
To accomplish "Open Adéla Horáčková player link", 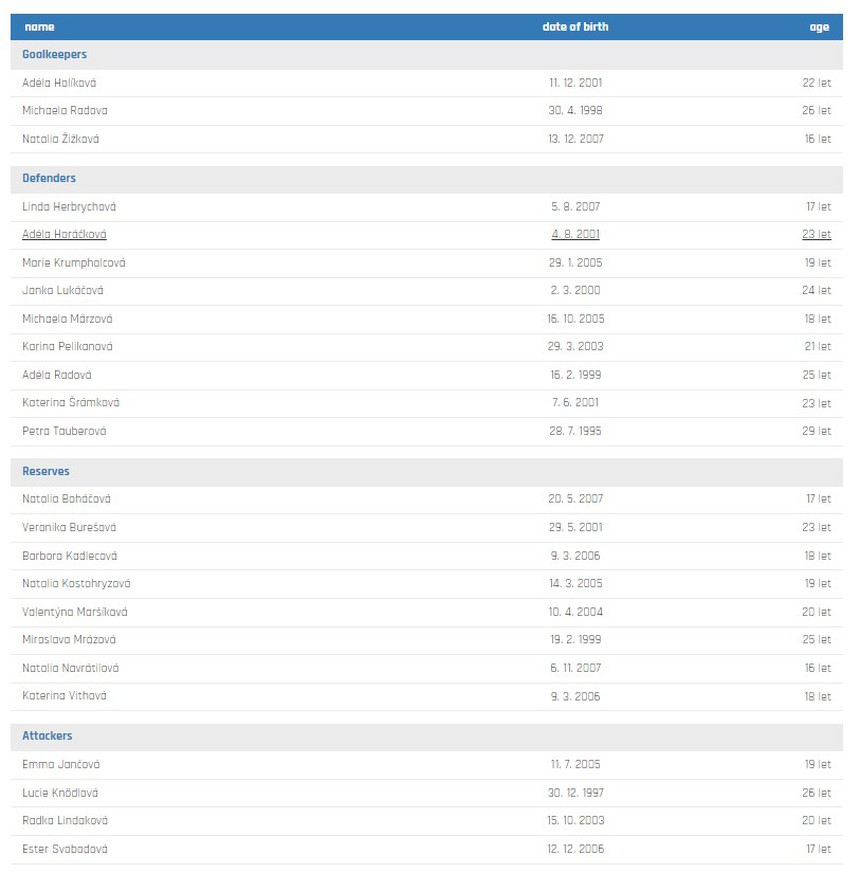I will (x=64, y=234).
